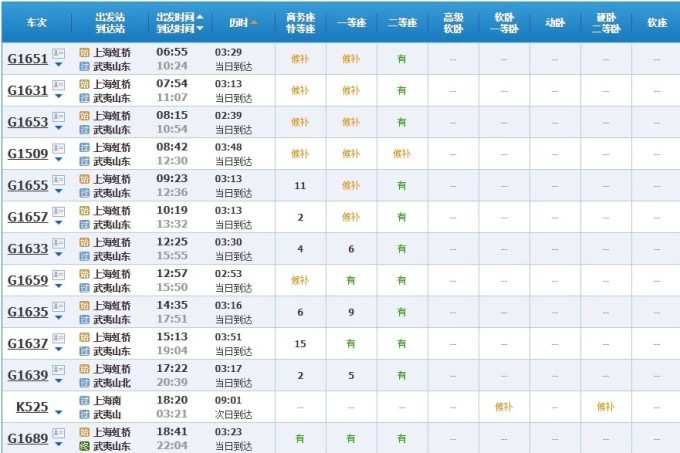Image resolution: width=680 pixels, height=453 pixels.
Task: Click first class count 9 for G1635
Action: [x=351, y=312]
